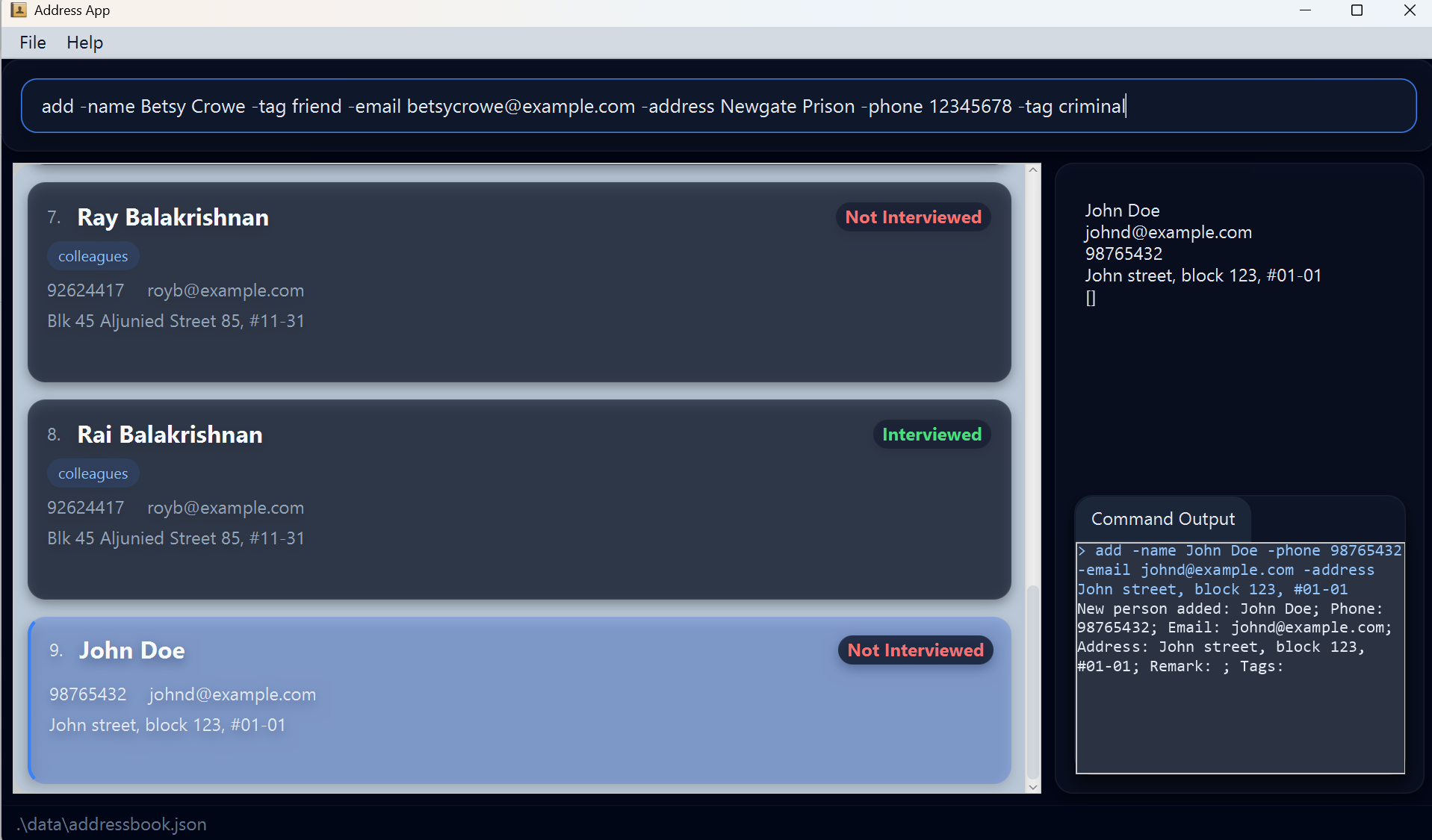This screenshot has height=840, width=1432.
Task: Switch to the Command Output tab
Action: click(1162, 519)
